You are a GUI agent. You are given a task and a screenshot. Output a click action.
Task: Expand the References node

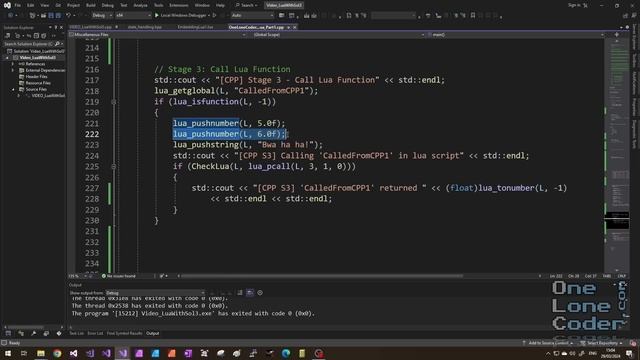(13, 64)
